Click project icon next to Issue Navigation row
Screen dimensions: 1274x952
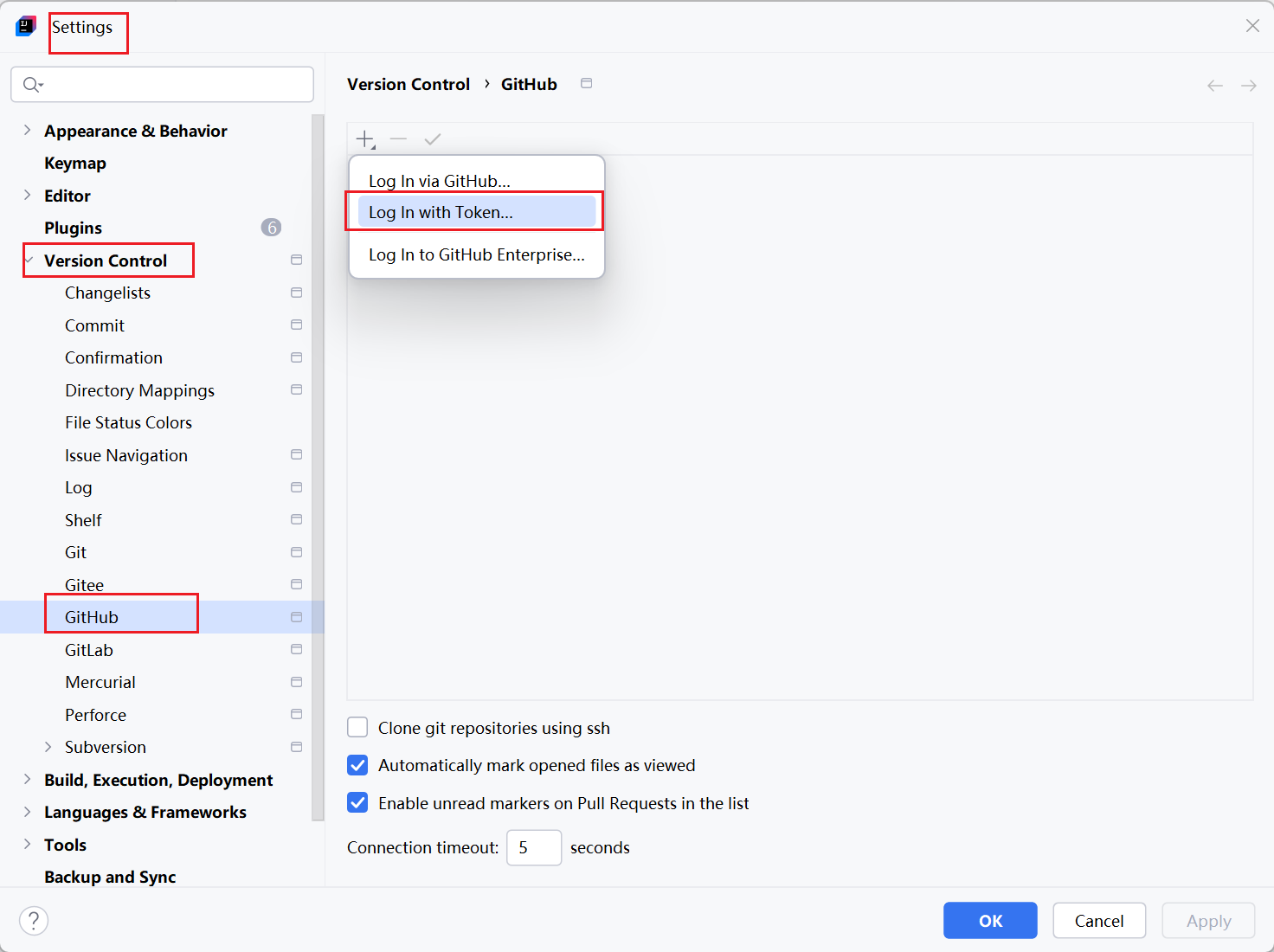pos(296,454)
